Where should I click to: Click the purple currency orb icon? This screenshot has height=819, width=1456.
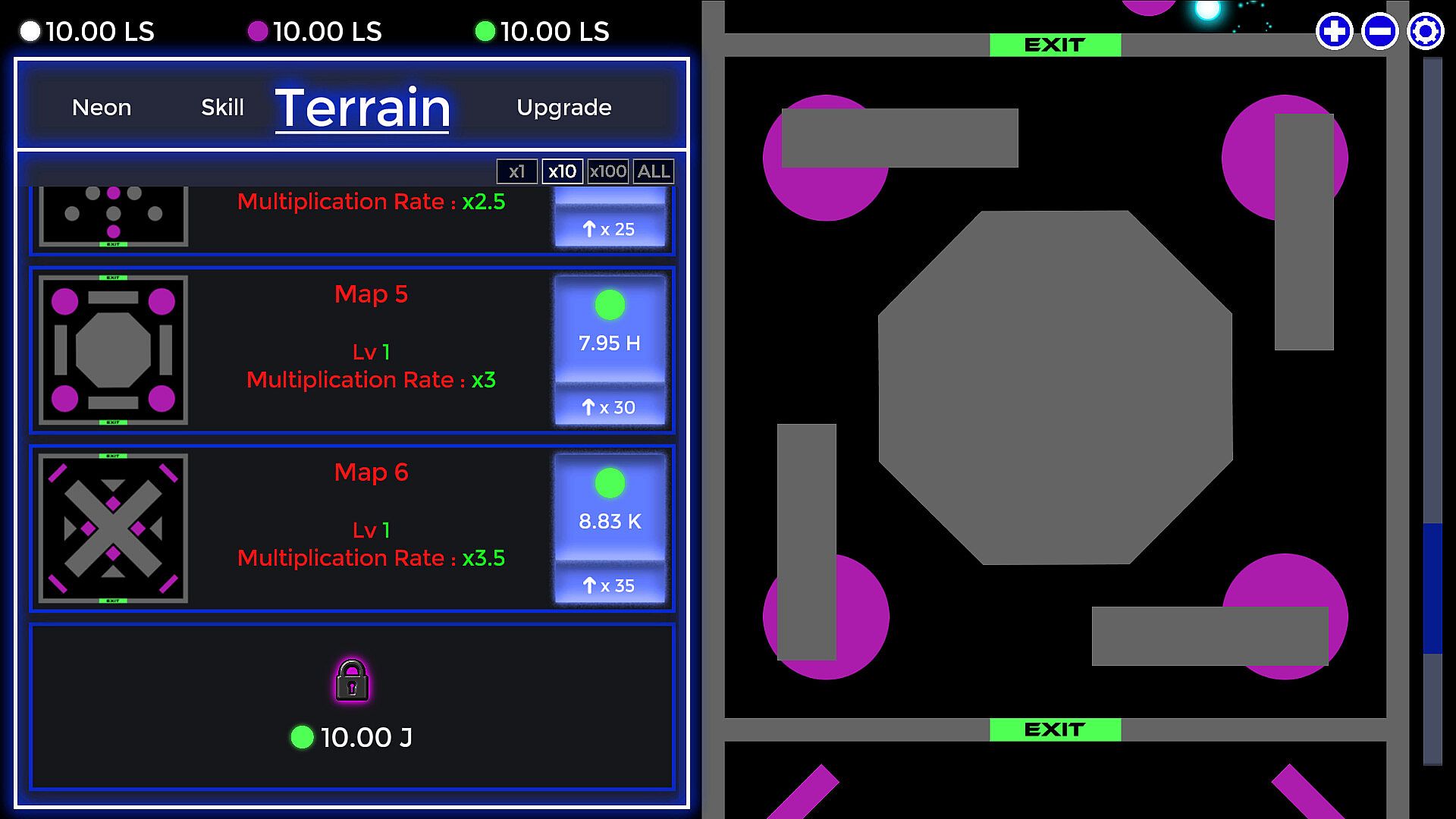[x=258, y=31]
